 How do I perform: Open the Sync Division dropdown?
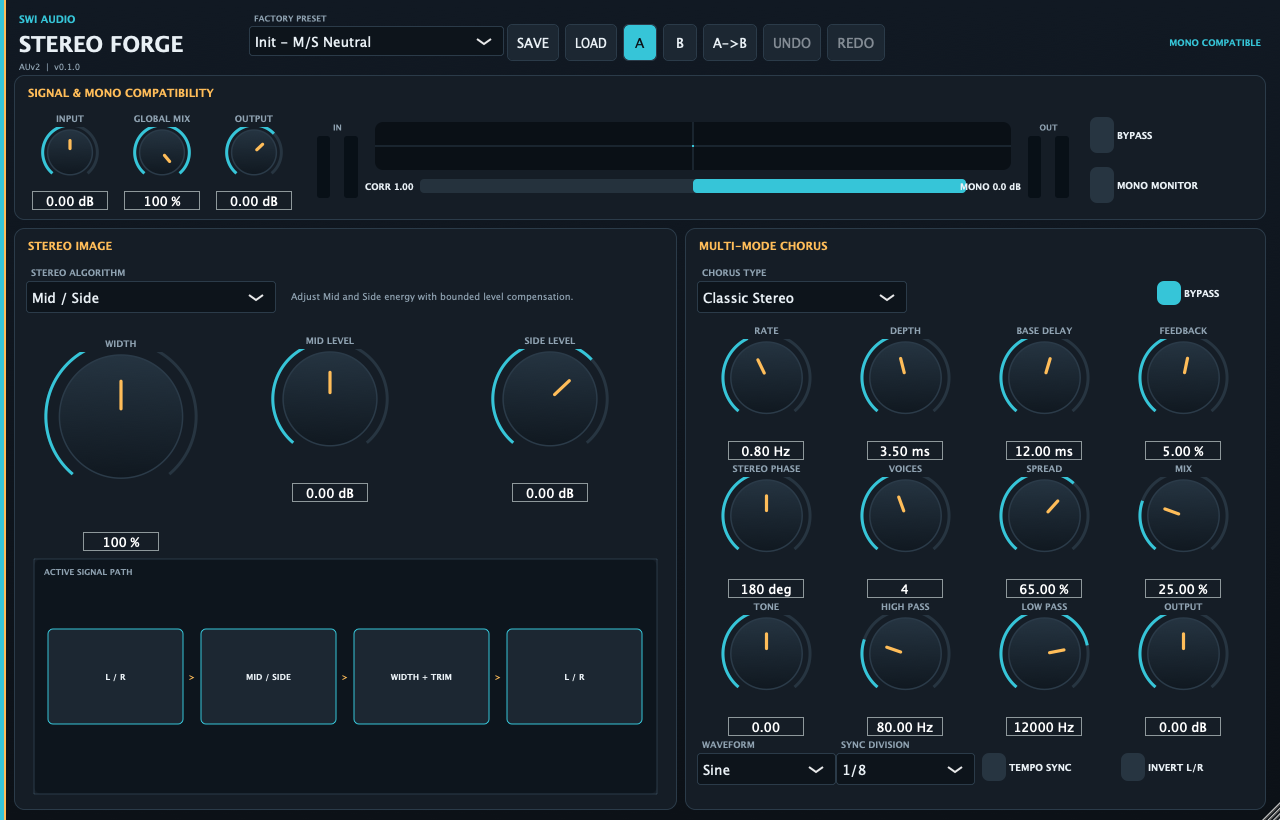point(905,769)
